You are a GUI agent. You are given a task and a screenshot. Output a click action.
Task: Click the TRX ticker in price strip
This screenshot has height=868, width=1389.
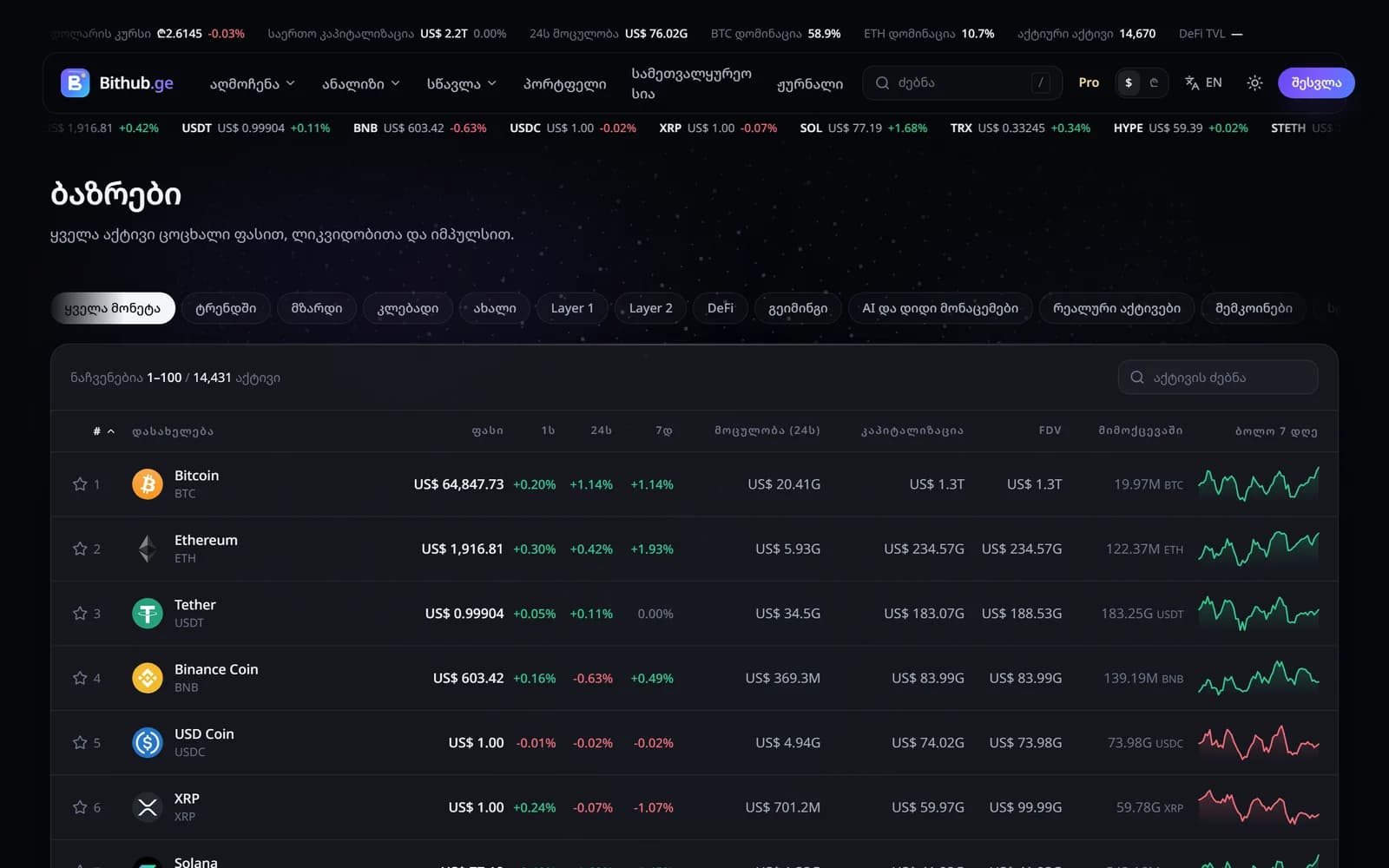click(x=1020, y=128)
